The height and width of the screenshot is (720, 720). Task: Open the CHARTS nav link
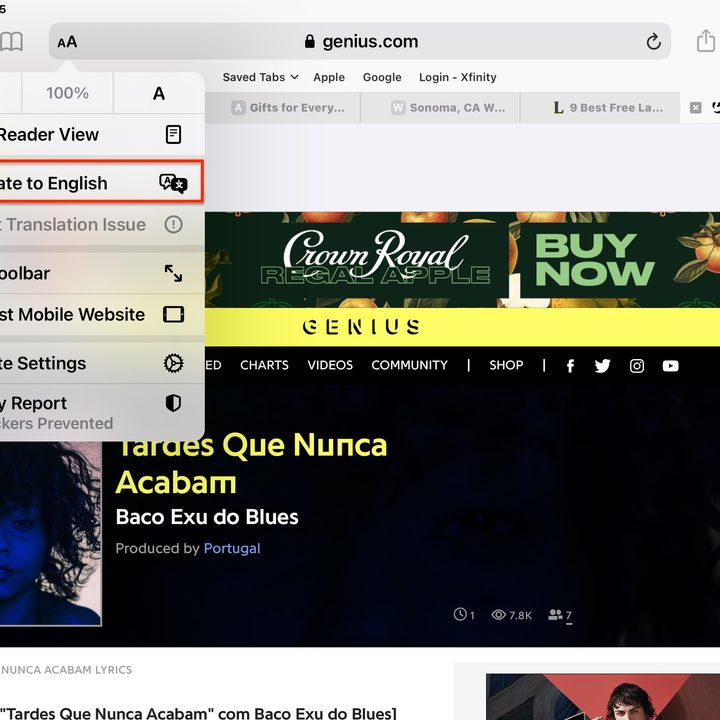(x=264, y=365)
